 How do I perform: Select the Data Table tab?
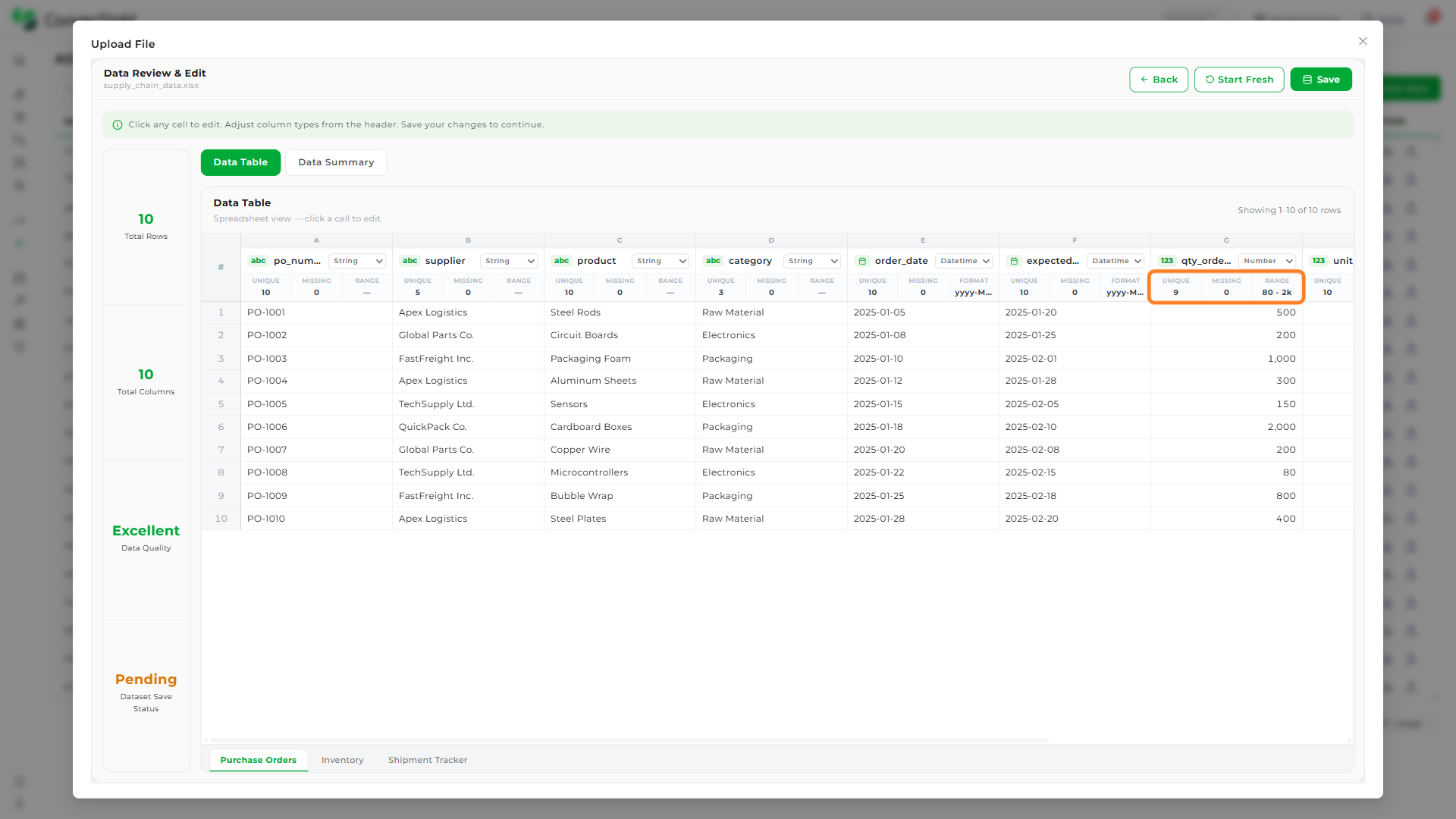click(240, 162)
